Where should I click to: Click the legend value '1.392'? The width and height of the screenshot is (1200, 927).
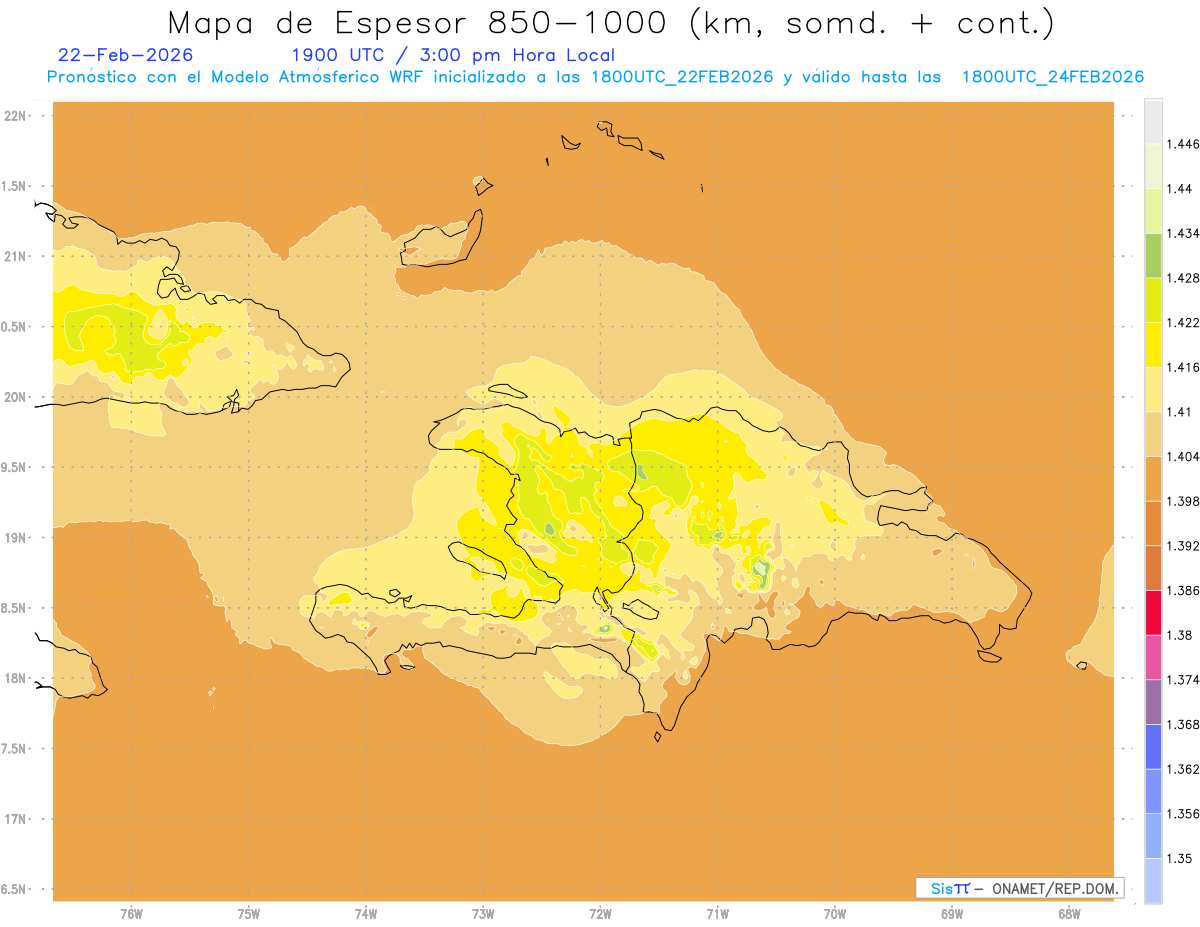(x=1183, y=546)
